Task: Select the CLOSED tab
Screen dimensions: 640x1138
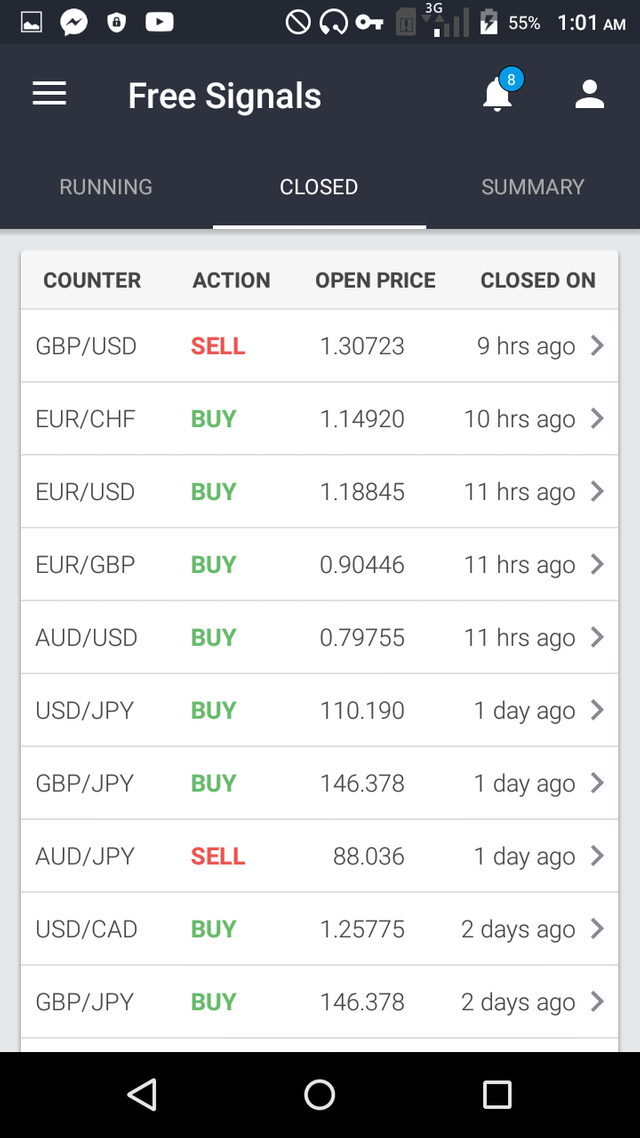Action: coord(319,187)
